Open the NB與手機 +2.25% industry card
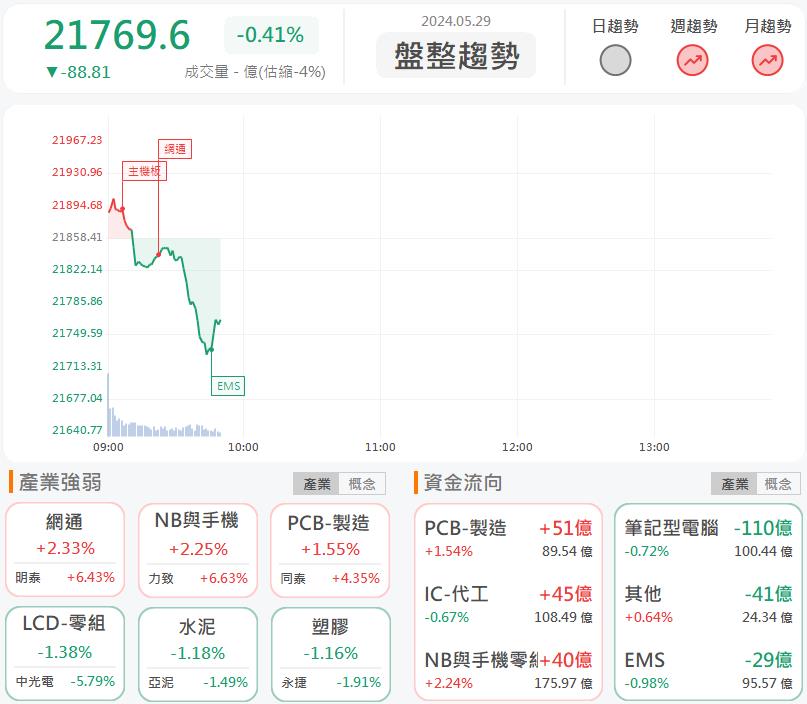 [198, 550]
